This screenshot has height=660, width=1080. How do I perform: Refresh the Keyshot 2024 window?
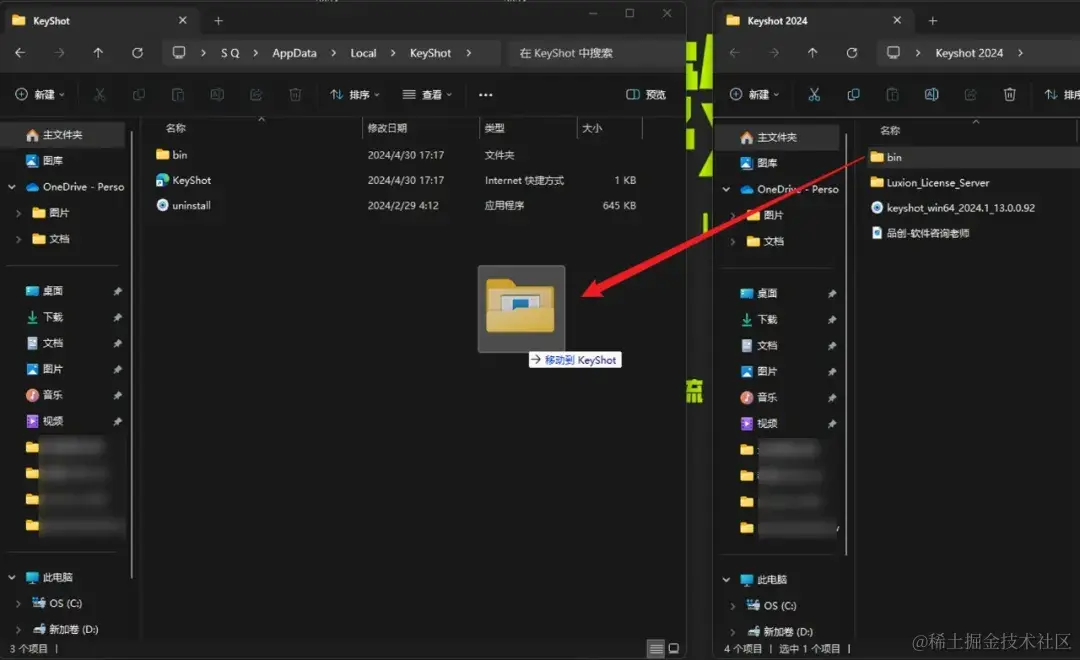pos(852,53)
